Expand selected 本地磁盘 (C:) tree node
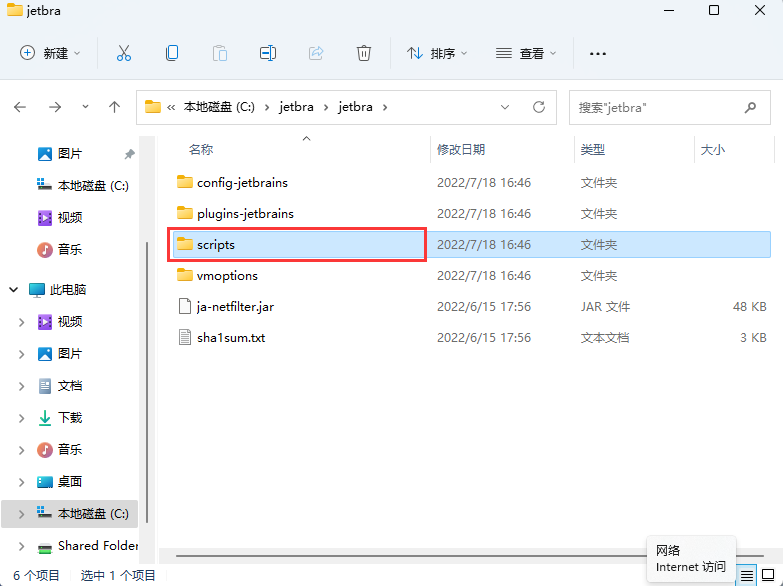 click(x=21, y=514)
